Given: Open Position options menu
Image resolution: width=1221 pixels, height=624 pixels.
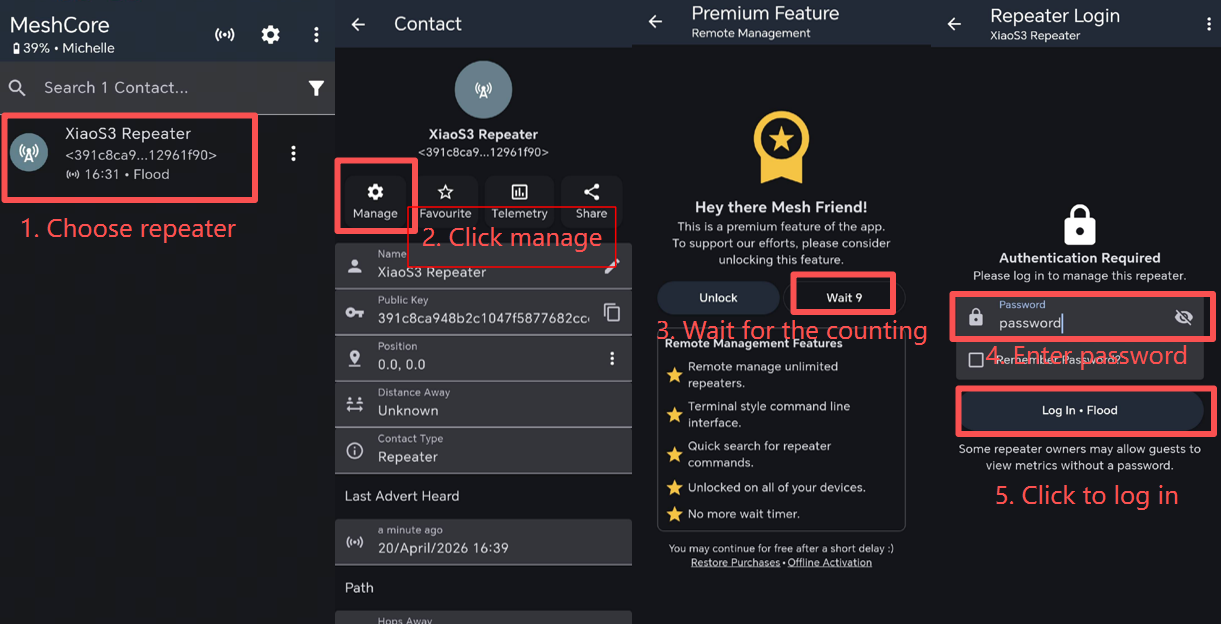Looking at the screenshot, I should coord(612,359).
